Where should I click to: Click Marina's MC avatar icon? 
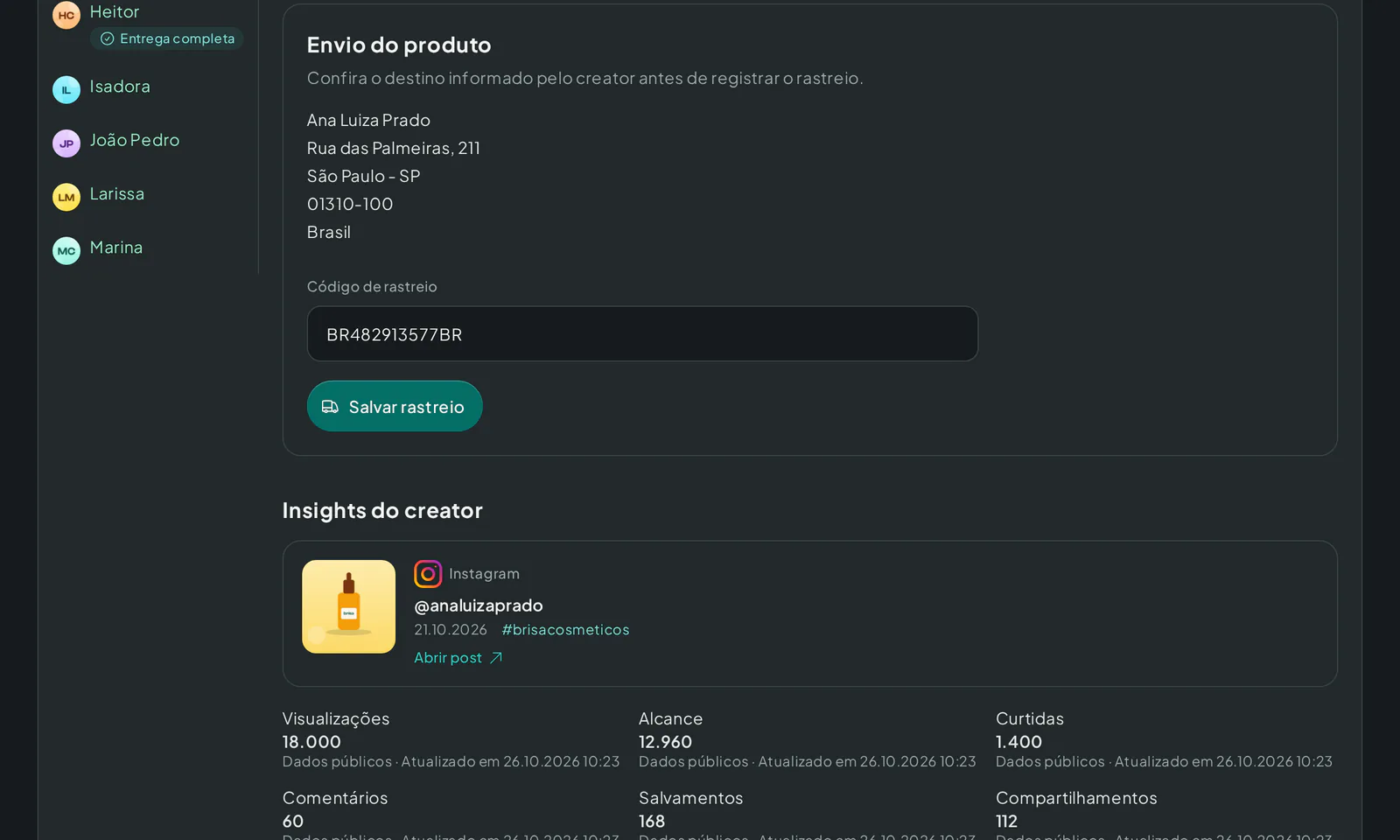click(x=66, y=251)
